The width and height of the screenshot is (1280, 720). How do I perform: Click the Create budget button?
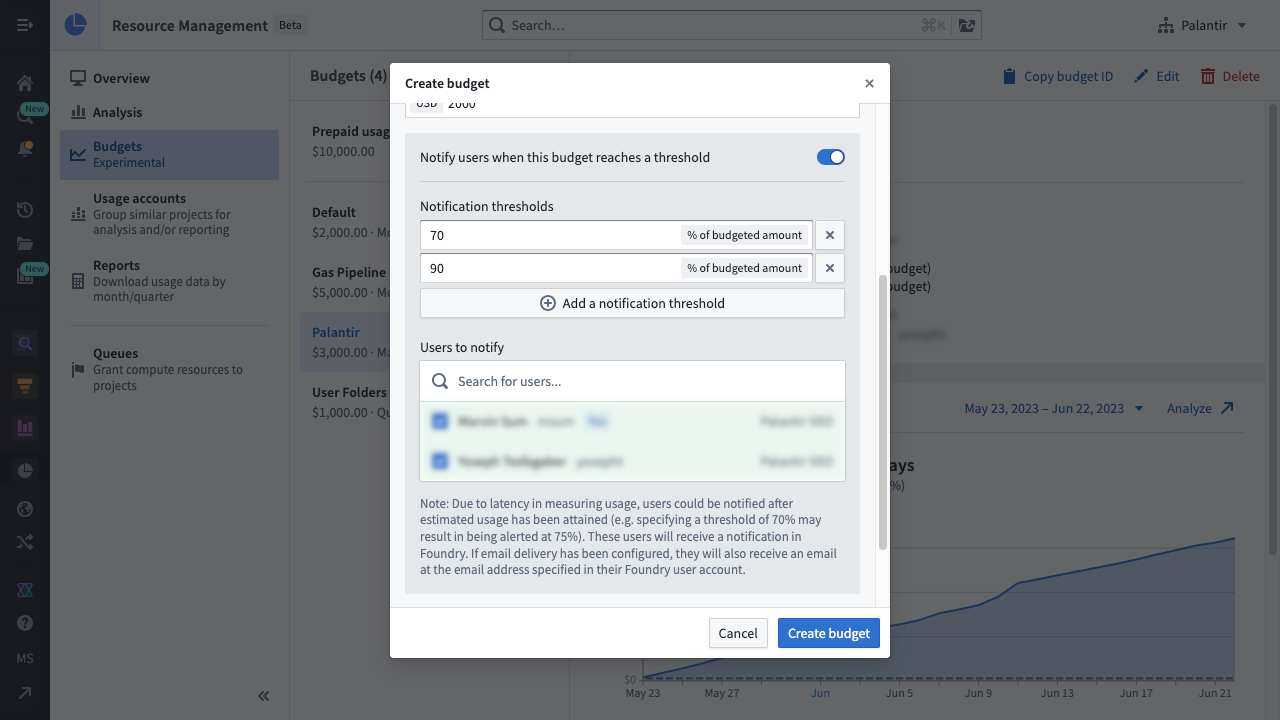coord(829,633)
